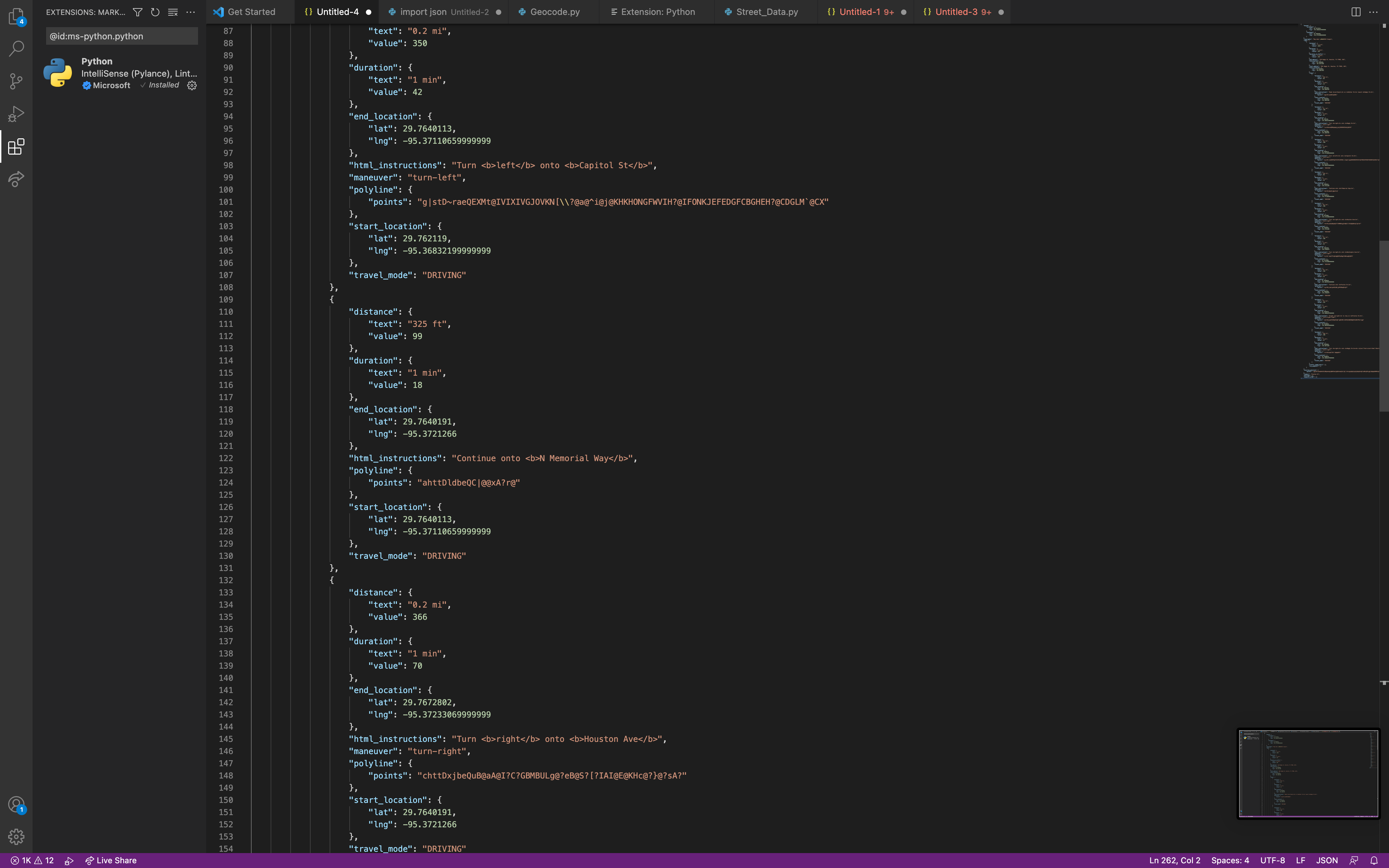1389x868 pixels.
Task: Open the notifications bell in status bar
Action: pyautogui.click(x=1374, y=860)
